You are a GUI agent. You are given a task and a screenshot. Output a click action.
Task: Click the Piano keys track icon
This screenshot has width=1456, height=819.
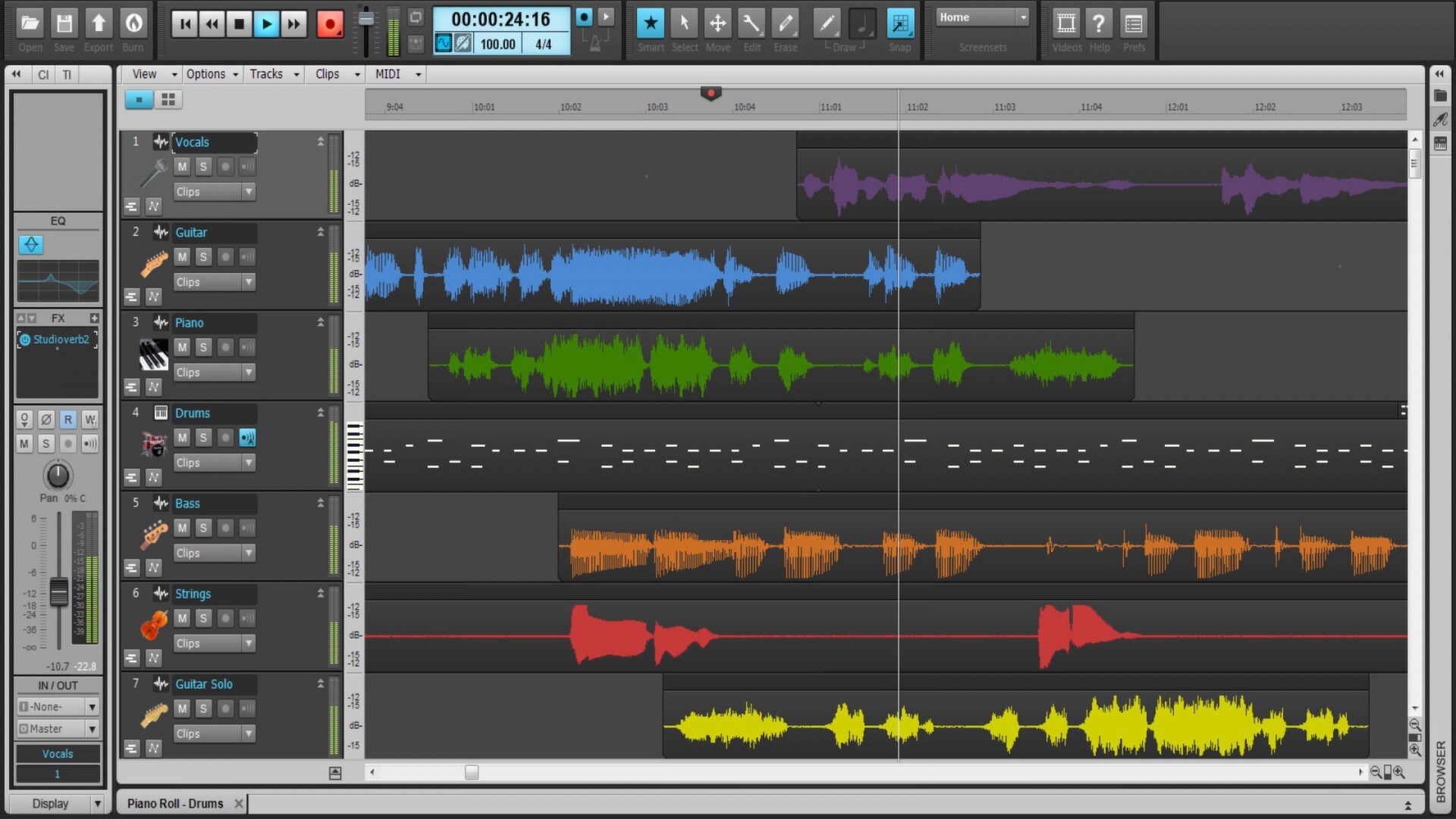point(154,355)
